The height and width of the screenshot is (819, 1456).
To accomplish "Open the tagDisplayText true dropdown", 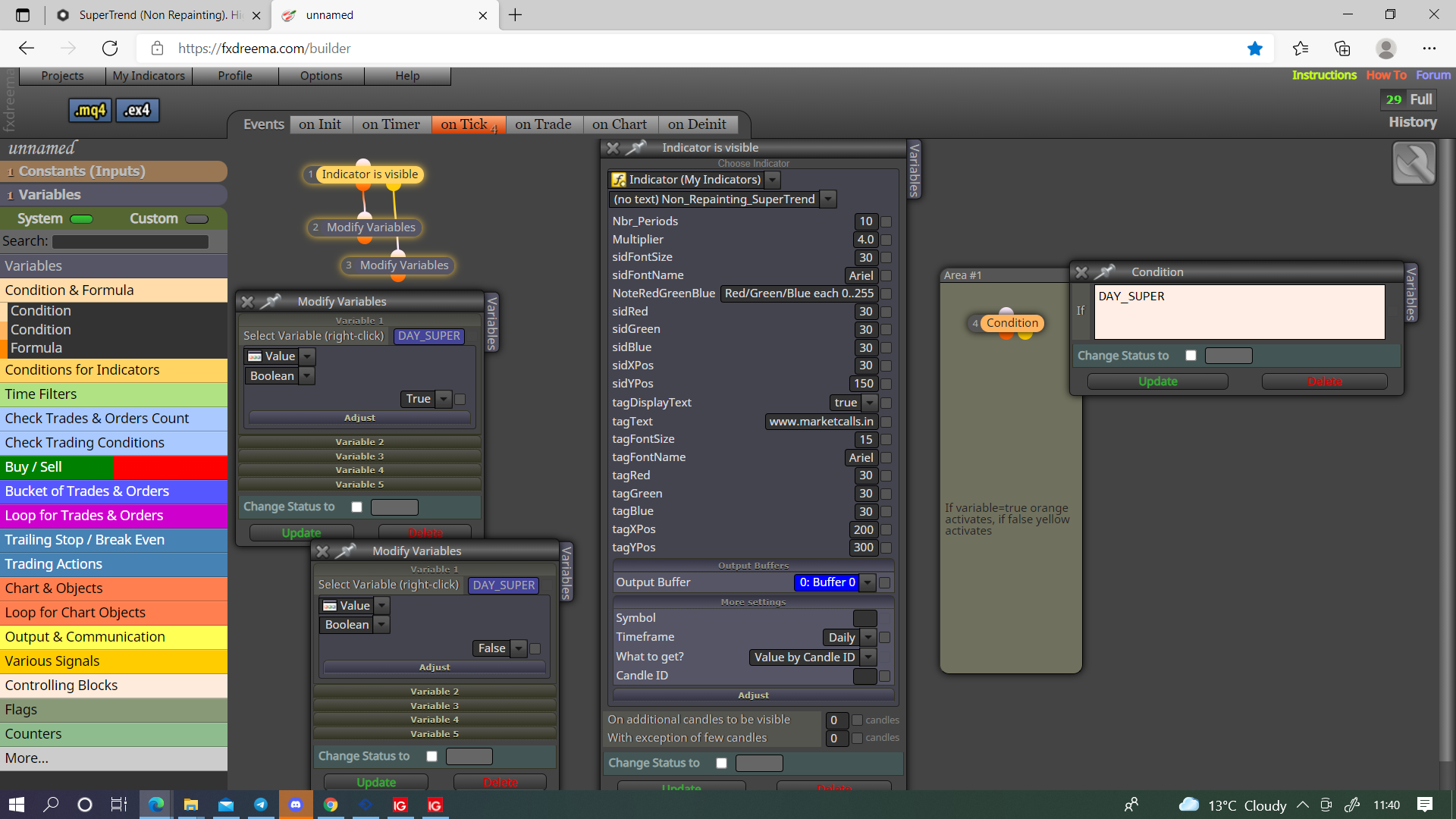I will tap(870, 403).
